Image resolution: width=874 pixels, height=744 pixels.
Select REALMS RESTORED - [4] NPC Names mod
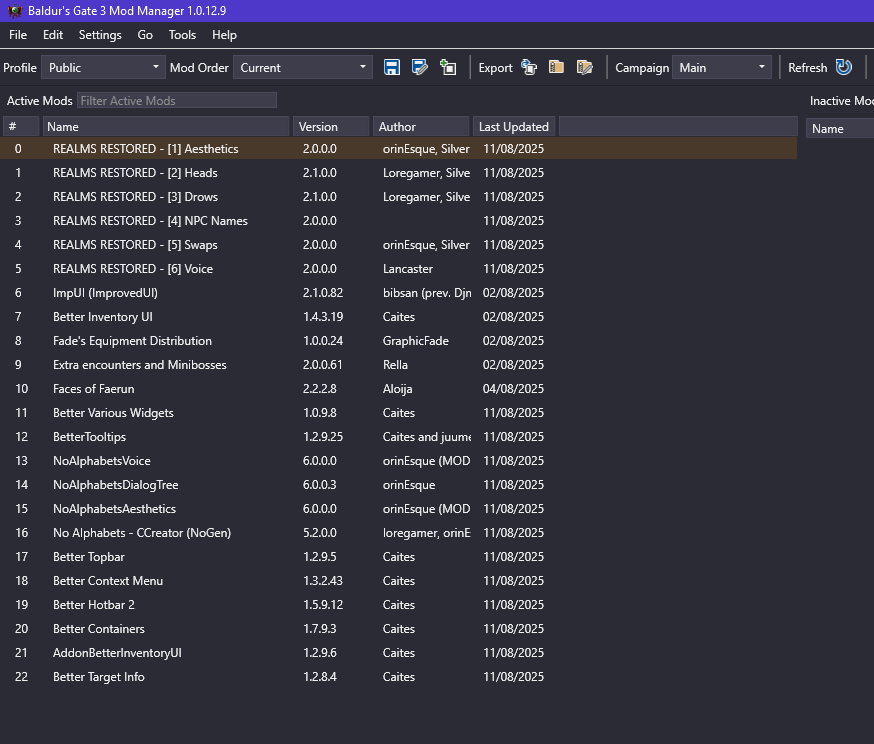tap(399, 221)
